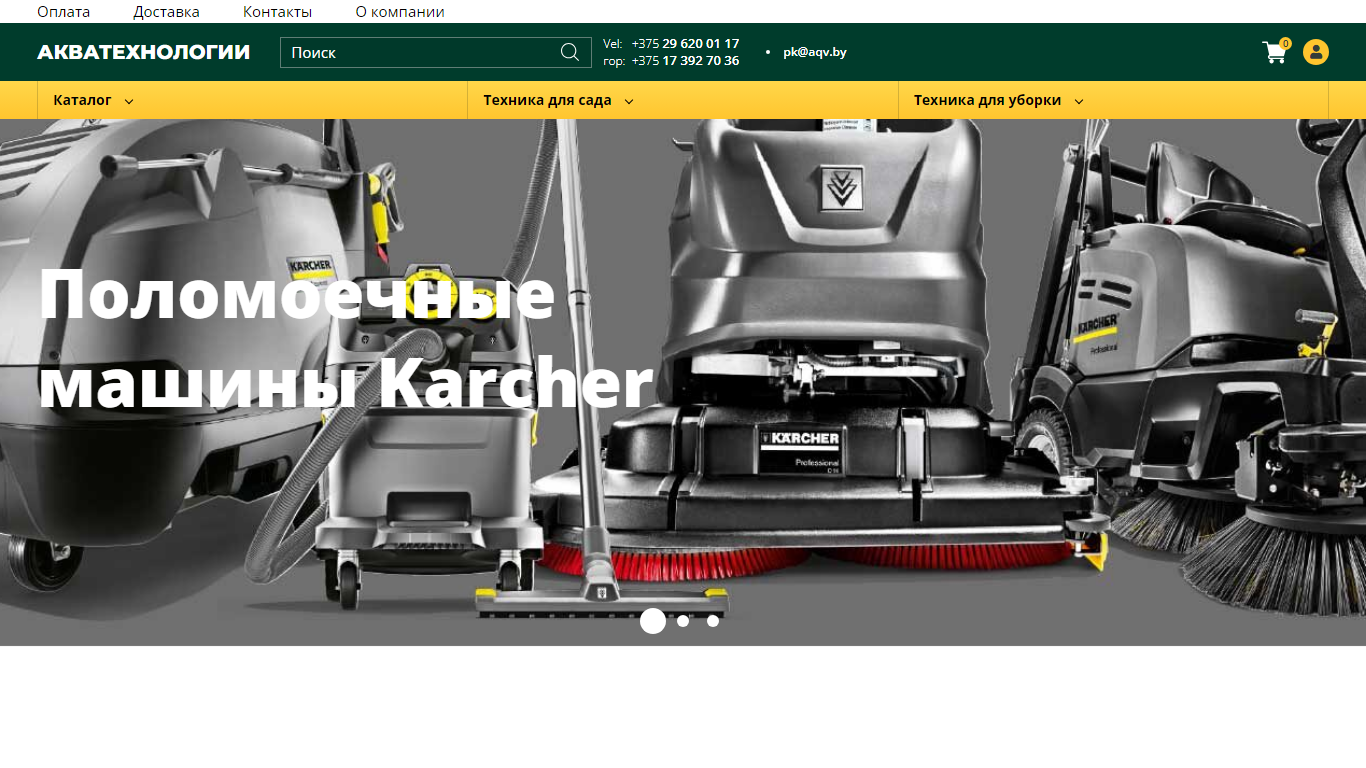Open the О компании page link
This screenshot has width=1366, height=768.
(x=400, y=12)
